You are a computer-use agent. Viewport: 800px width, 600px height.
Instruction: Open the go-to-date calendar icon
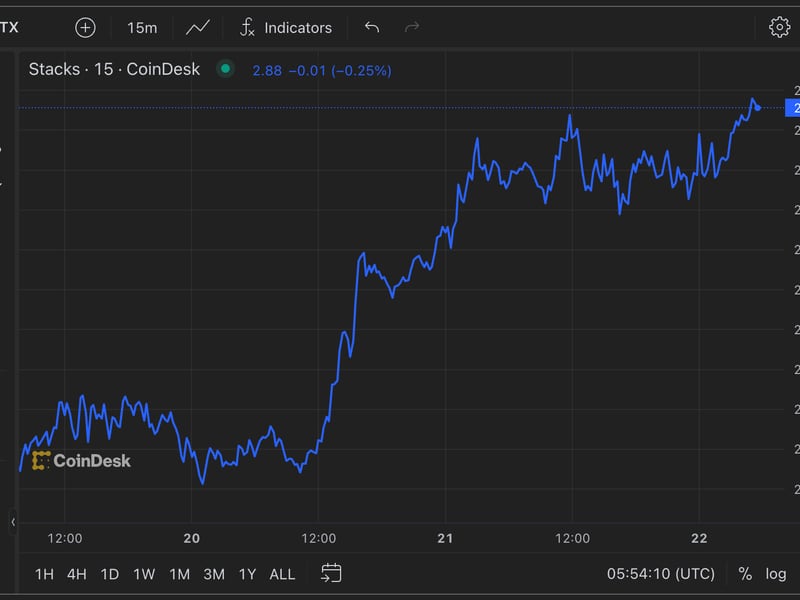[331, 573]
